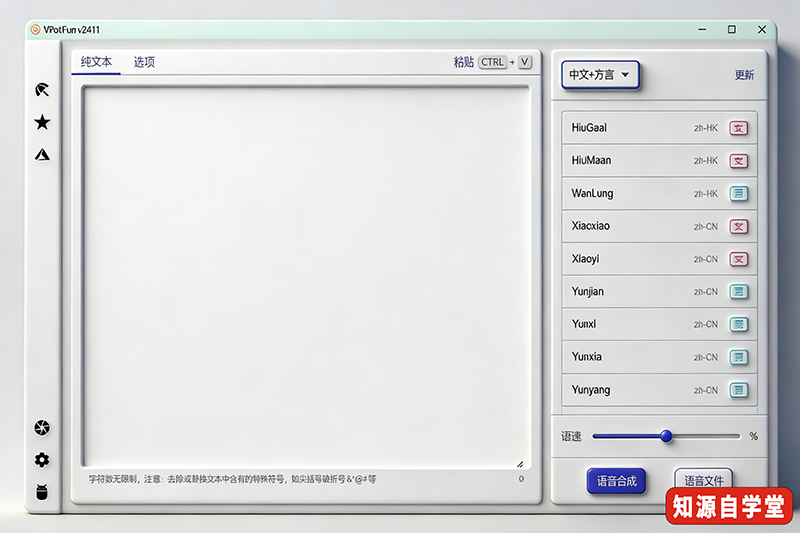The height and width of the screenshot is (533, 800).
Task: Select the triangle Azure icon in sidebar
Action: point(42,155)
